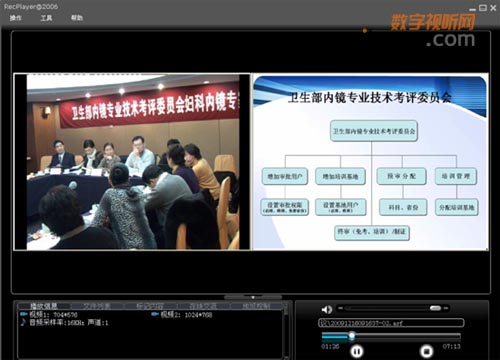Stop the recording playback
The height and width of the screenshot is (360, 500).
(x=426, y=351)
